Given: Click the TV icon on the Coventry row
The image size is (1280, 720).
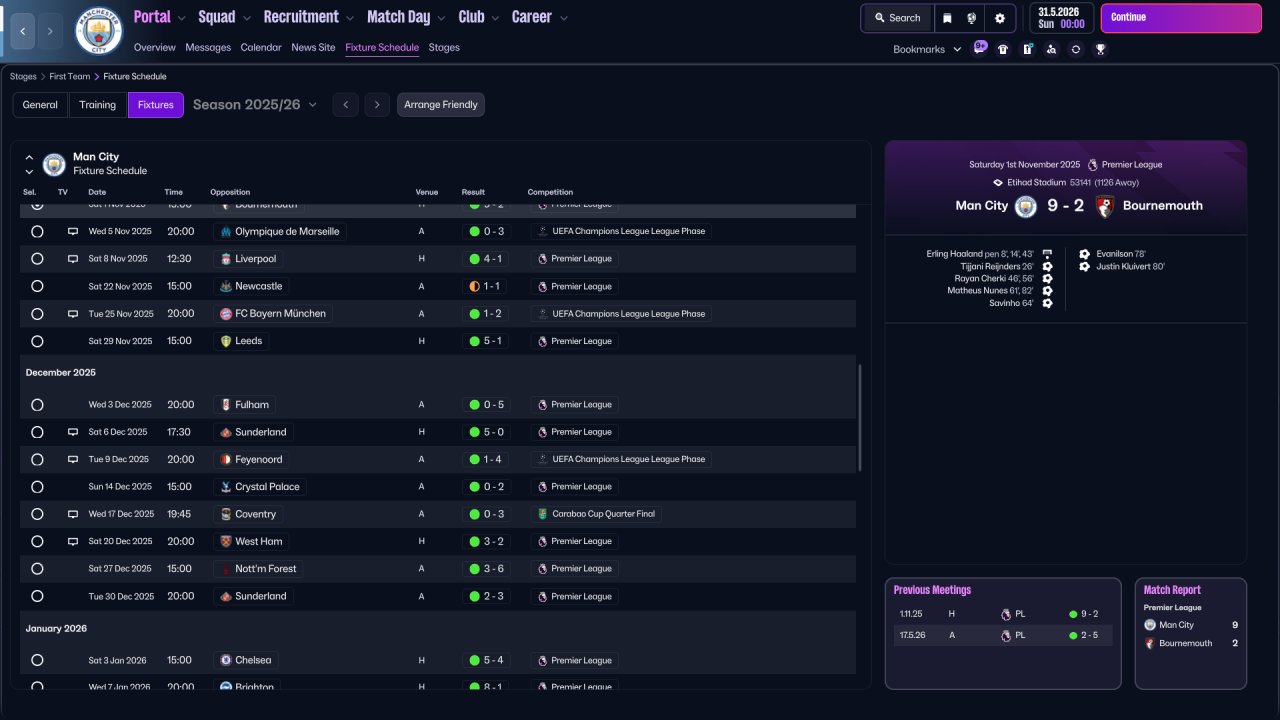Looking at the screenshot, I should click(x=73, y=514).
